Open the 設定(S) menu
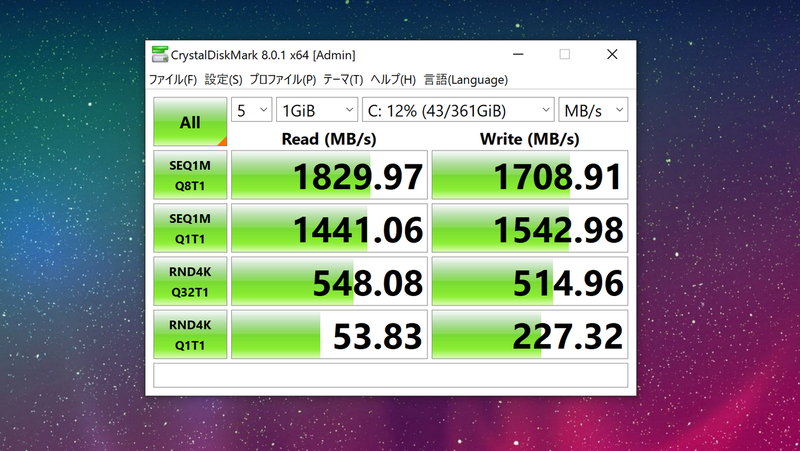 [x=223, y=80]
